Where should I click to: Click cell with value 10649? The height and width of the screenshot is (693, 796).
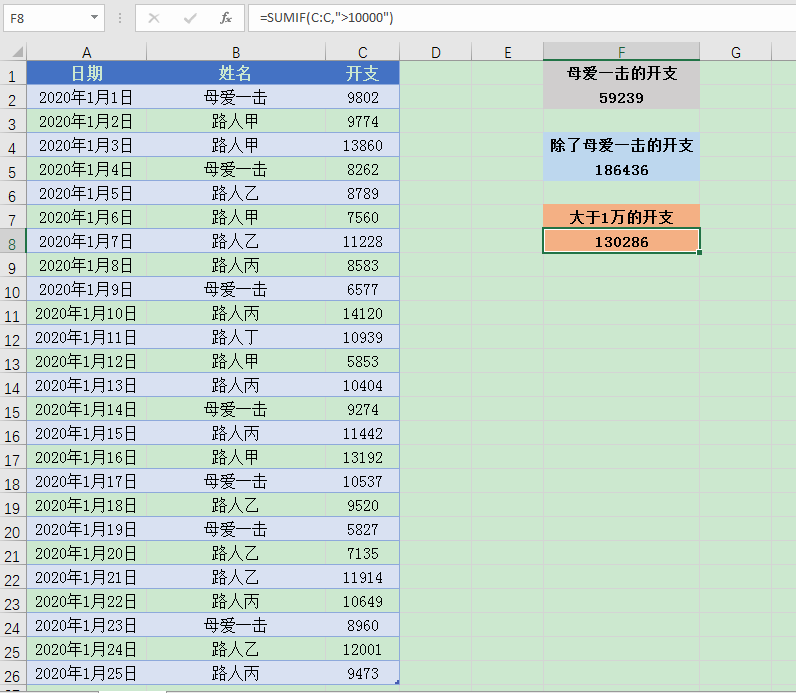(362, 602)
